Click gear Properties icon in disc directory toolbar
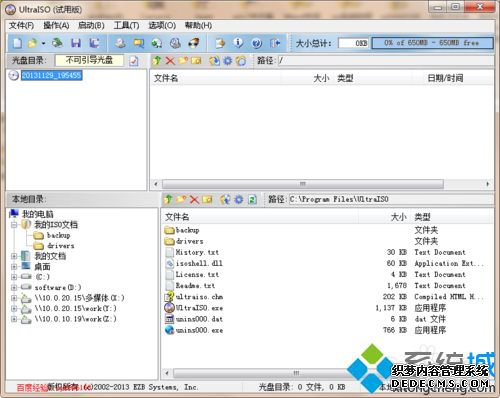 (x=228, y=60)
